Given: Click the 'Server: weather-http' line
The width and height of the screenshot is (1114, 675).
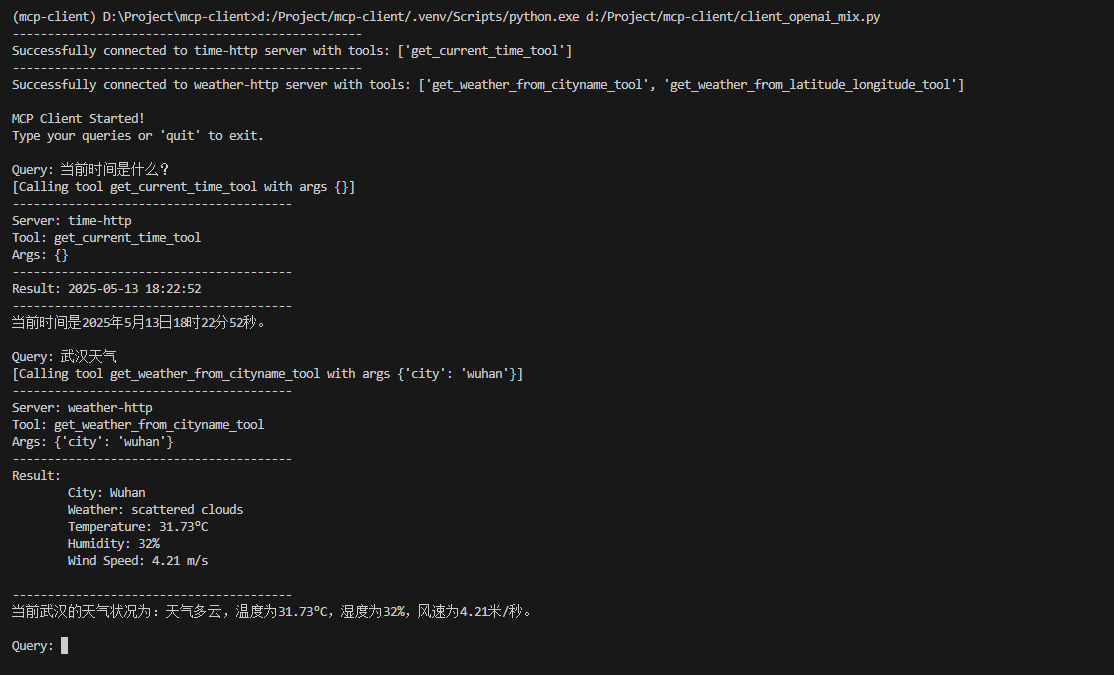Looking at the screenshot, I should pos(82,407).
